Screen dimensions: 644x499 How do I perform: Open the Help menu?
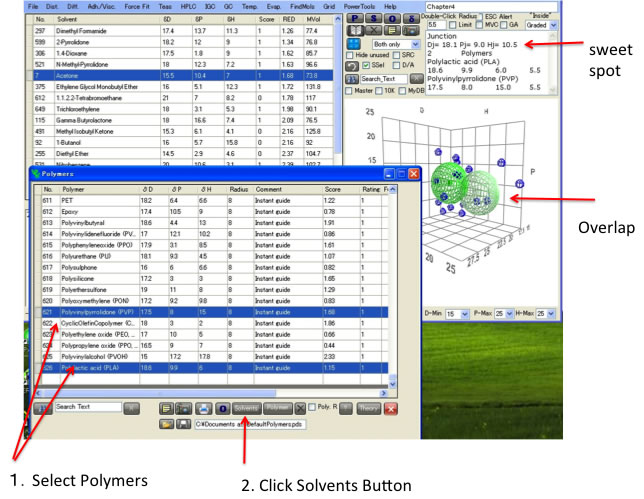tap(390, 7)
